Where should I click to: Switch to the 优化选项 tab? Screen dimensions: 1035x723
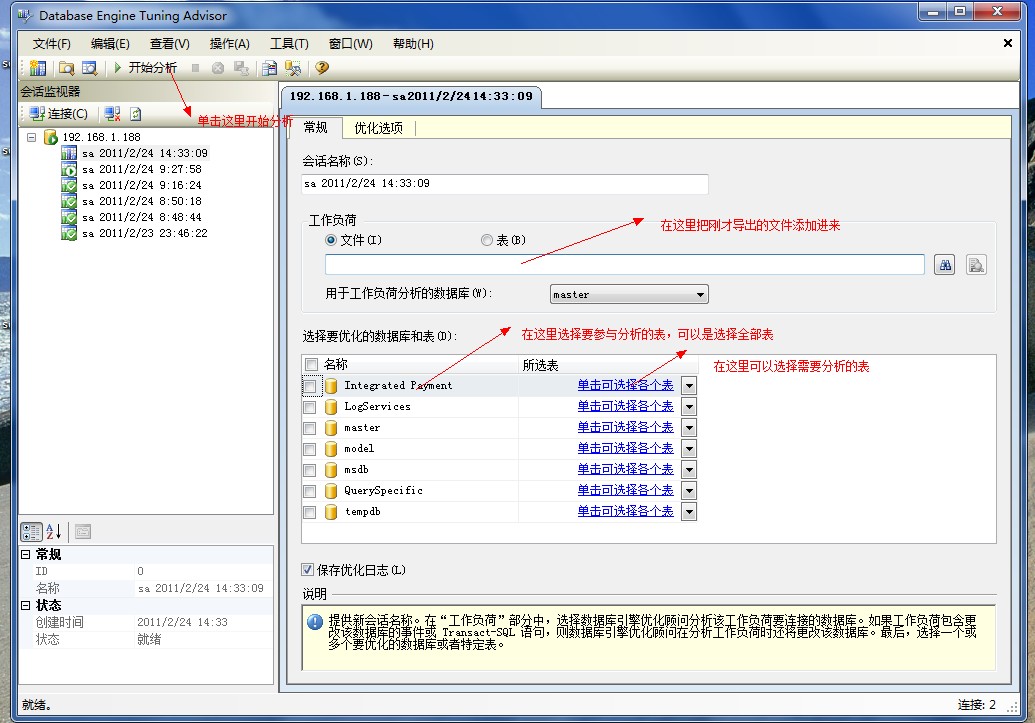[378, 128]
